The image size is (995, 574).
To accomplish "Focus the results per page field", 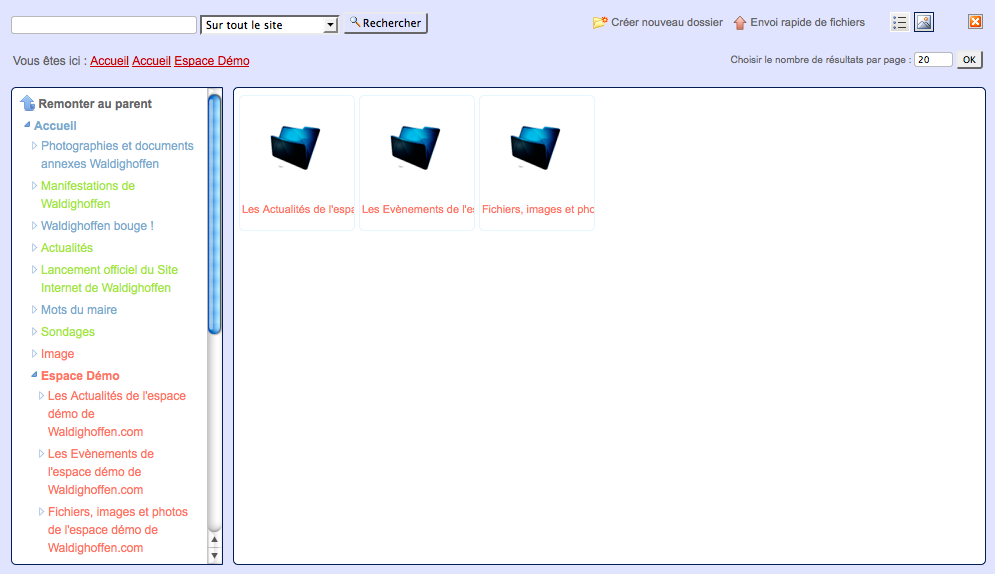I will tap(933, 60).
